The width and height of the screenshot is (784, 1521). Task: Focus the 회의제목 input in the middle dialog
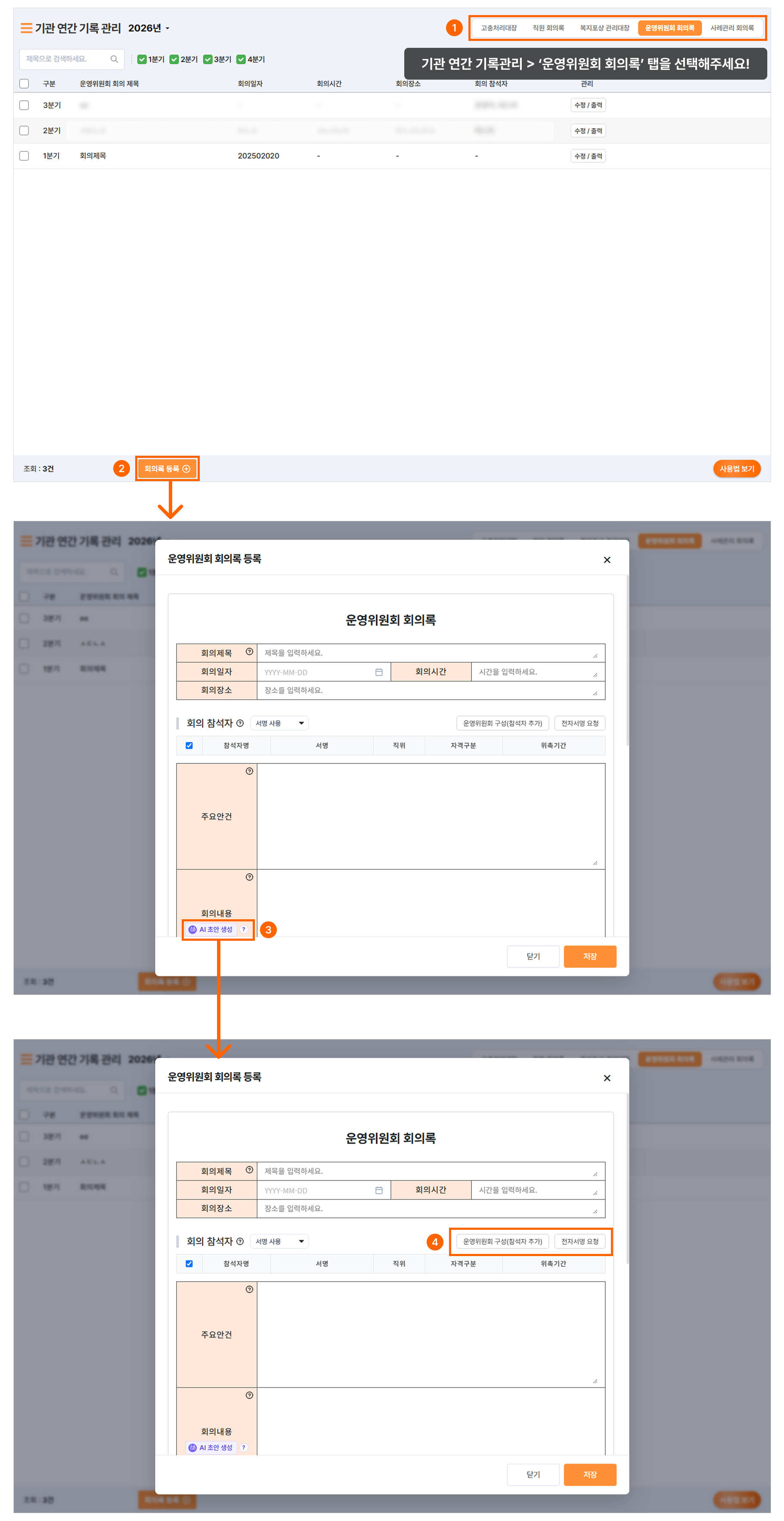[431, 653]
